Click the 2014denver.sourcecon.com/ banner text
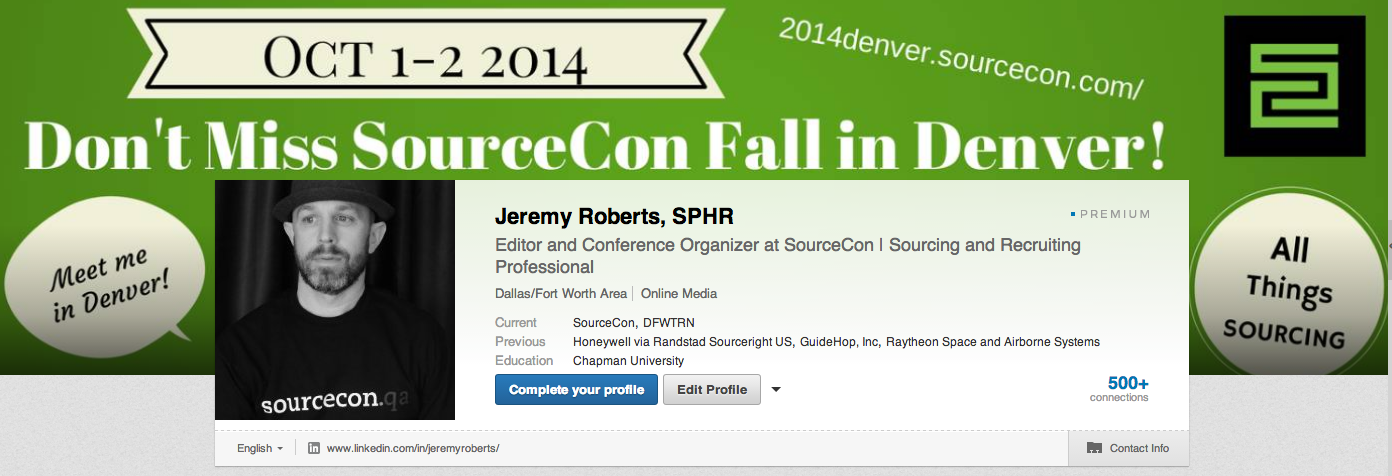The height and width of the screenshot is (476, 1392). click(960, 59)
